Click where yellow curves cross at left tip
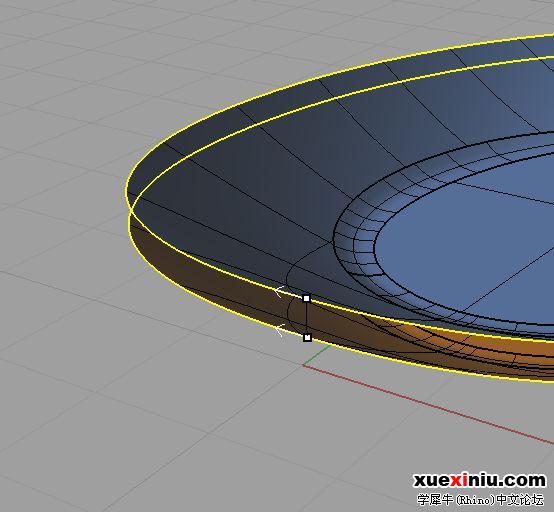Viewport: 554px width, 512px height. click(x=131, y=211)
